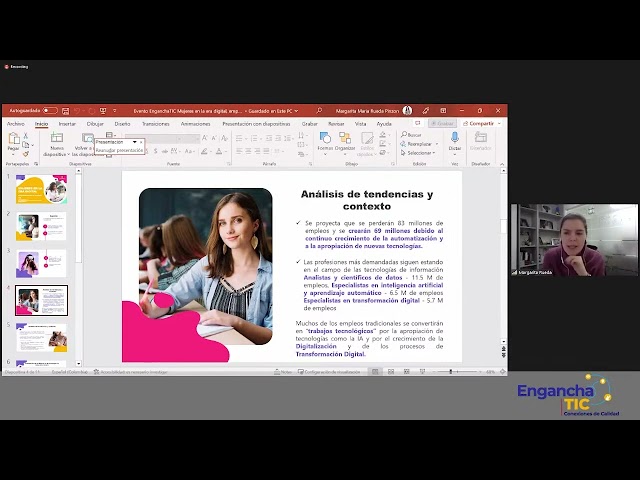Switch to the Transiciones tab
The image size is (640, 480).
tap(156, 124)
